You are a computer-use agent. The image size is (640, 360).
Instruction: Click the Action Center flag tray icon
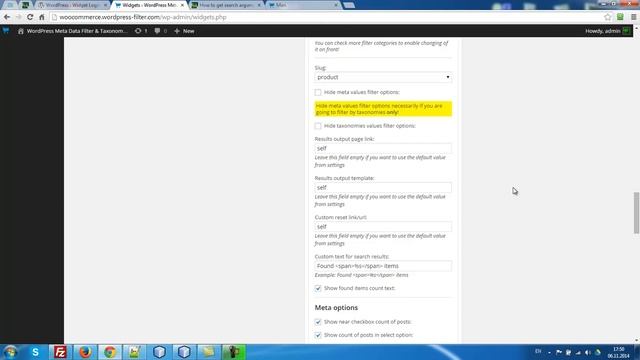pos(559,352)
